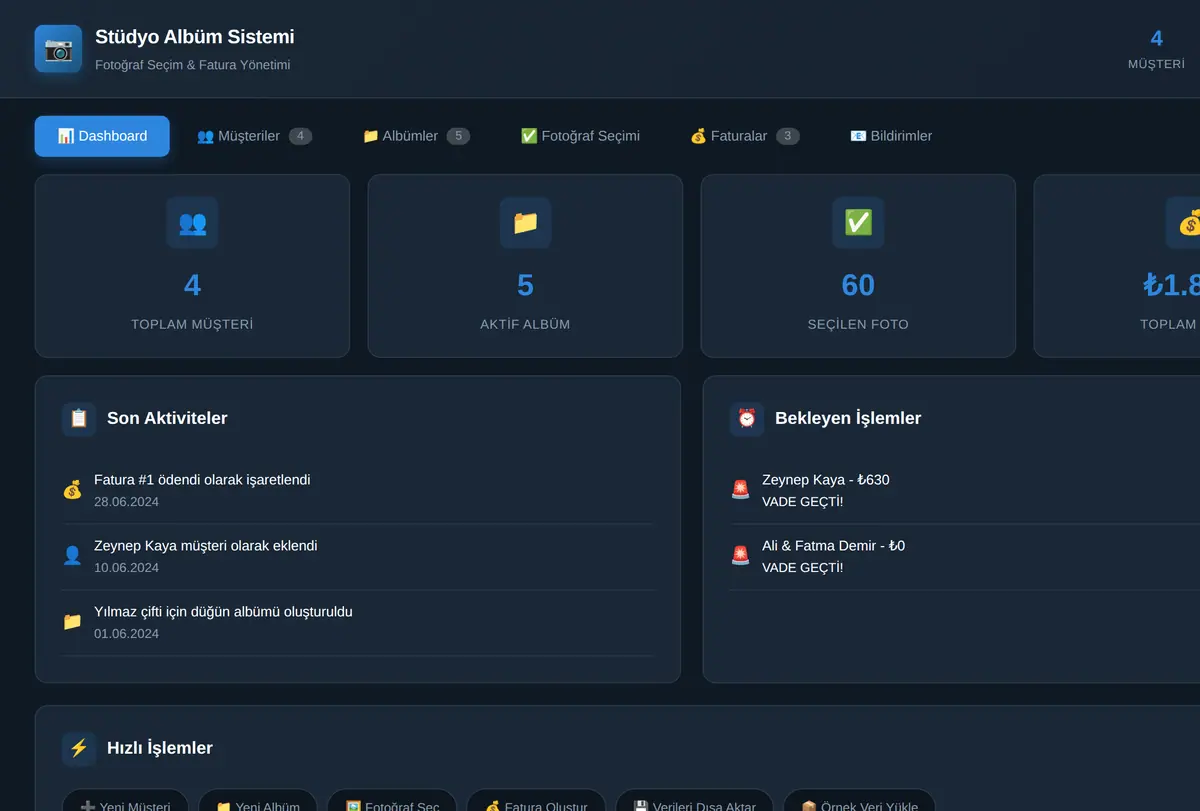Viewport: 1200px width, 811px height.
Task: Select the Seçilen Foto stat card
Action: click(858, 266)
